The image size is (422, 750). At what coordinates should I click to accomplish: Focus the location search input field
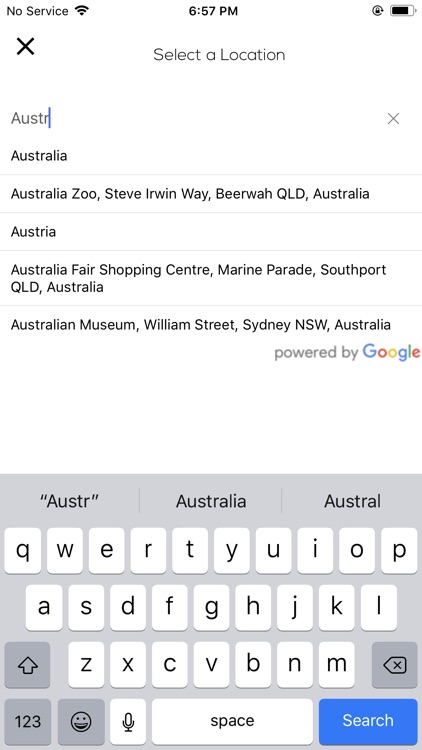point(196,118)
